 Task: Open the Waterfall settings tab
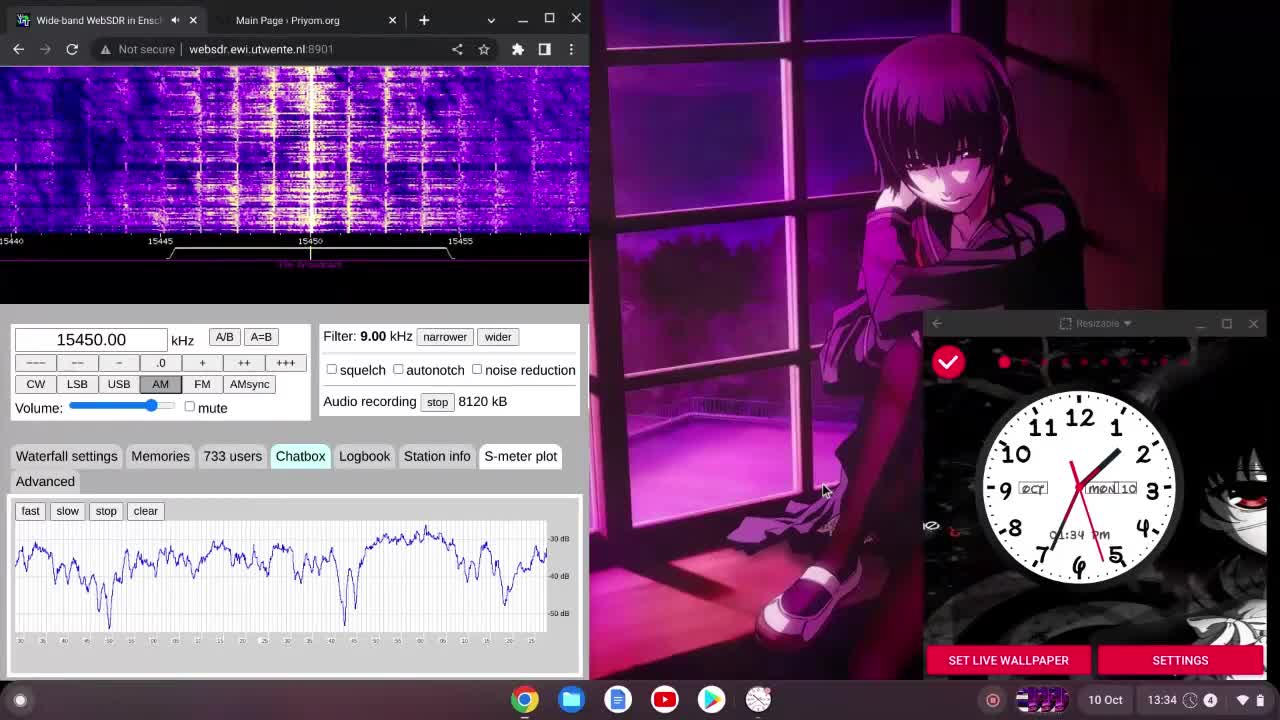tap(67, 456)
